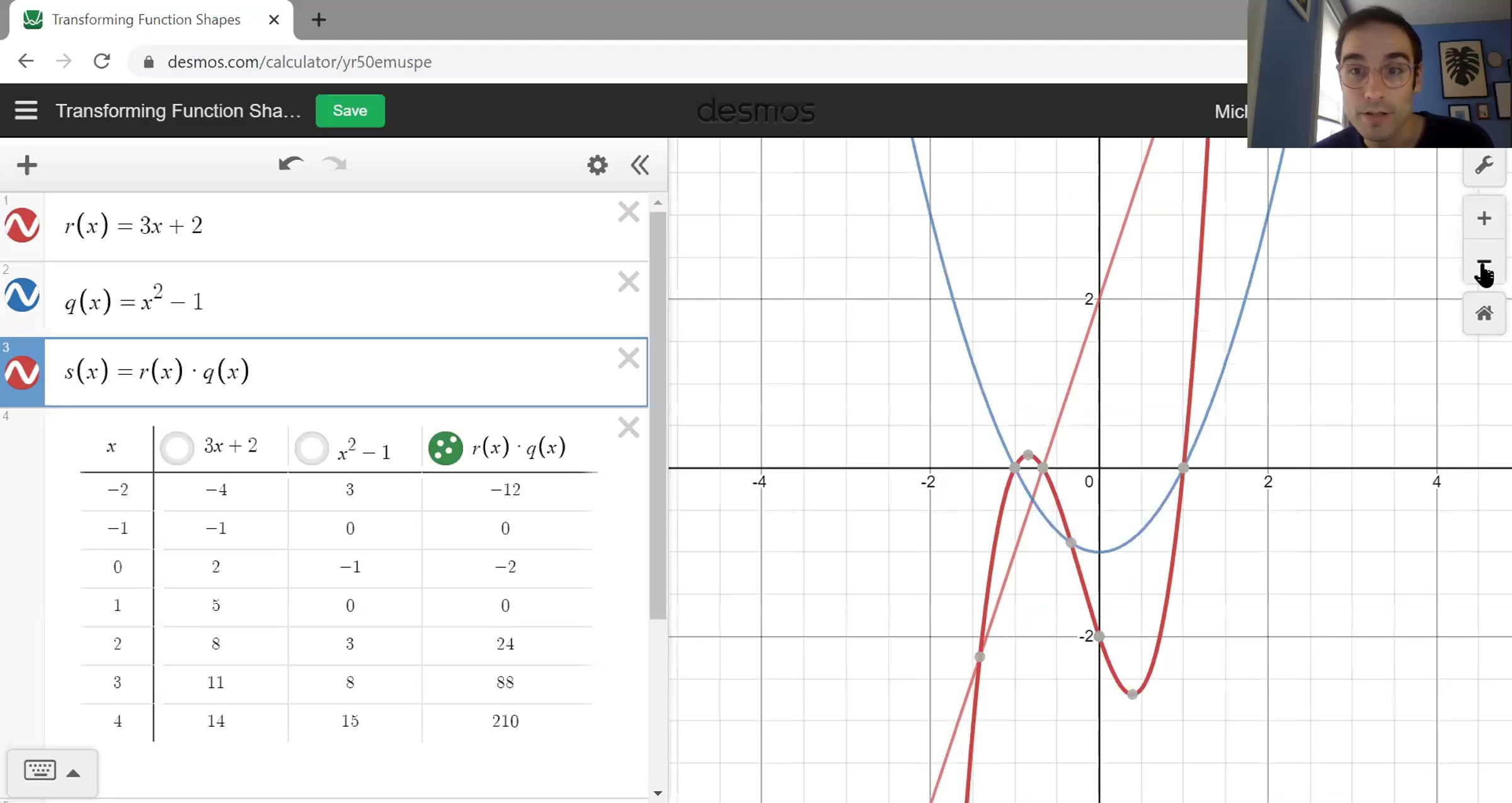
Task: Open a new browser tab
Action: (x=319, y=20)
